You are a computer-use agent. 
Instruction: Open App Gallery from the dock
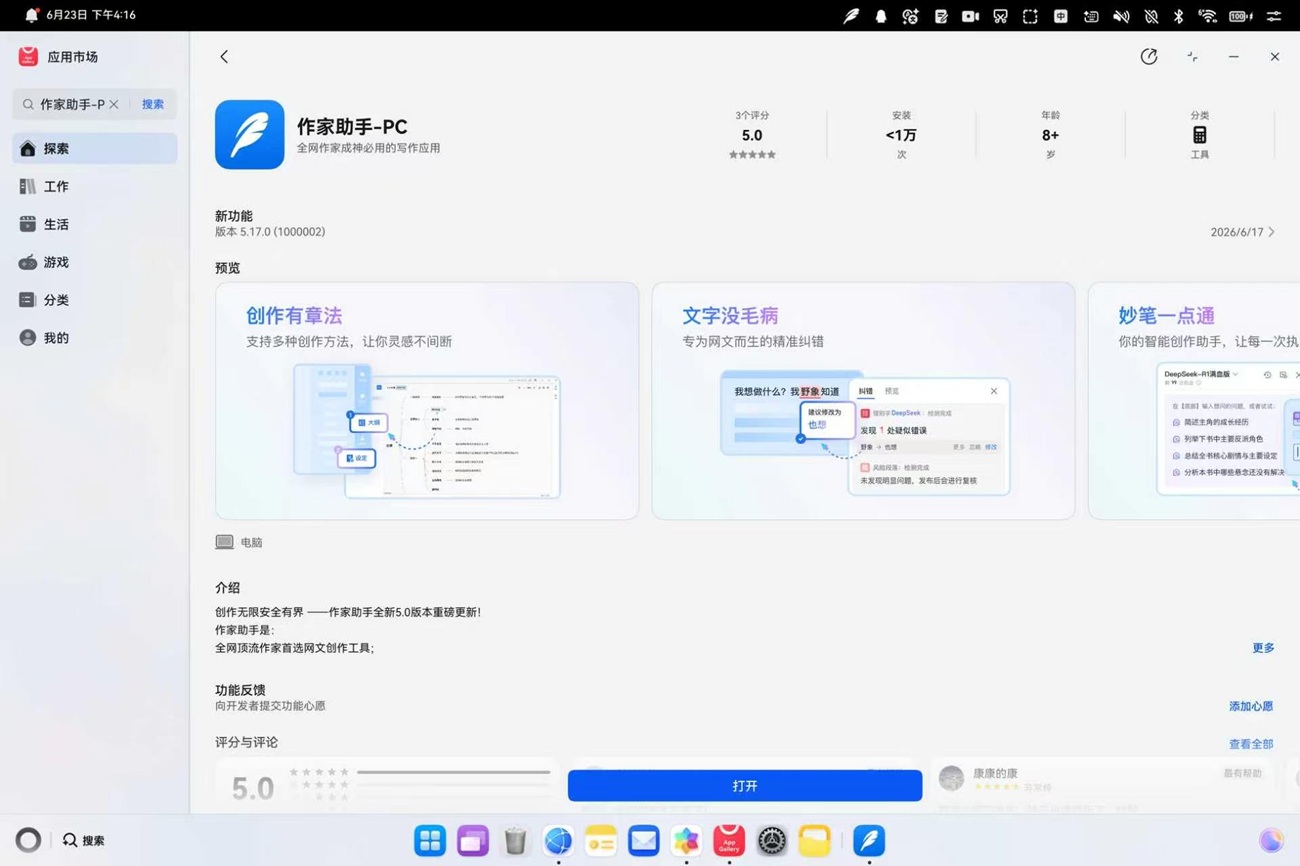(x=729, y=841)
